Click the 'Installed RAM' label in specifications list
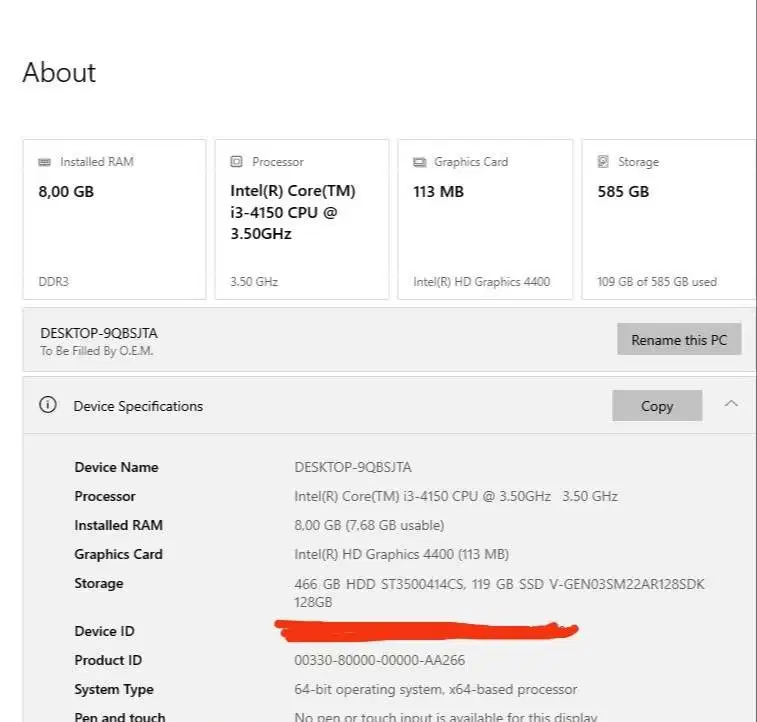This screenshot has height=722, width=757. 118,525
